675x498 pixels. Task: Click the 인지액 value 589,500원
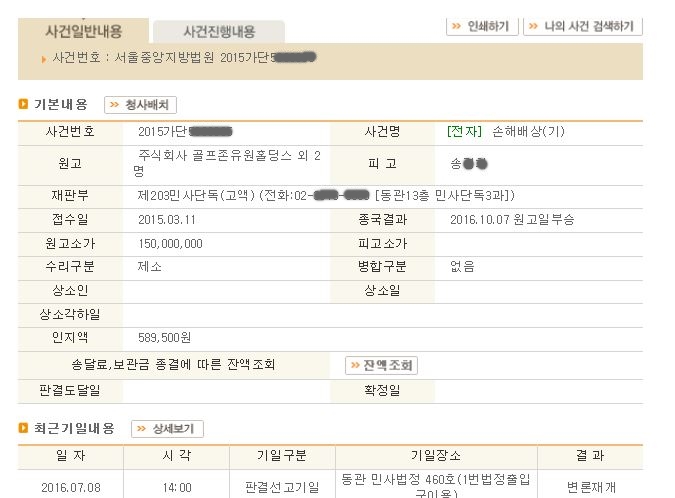coord(164,338)
